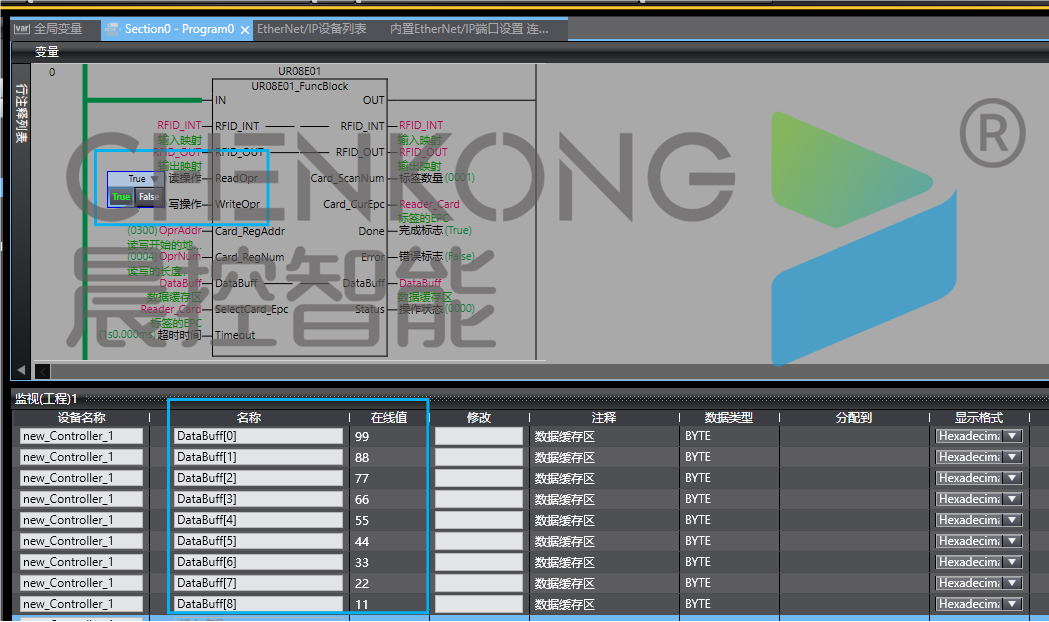
Task: Expand the 变量 variables bar
Action: (x=47, y=51)
